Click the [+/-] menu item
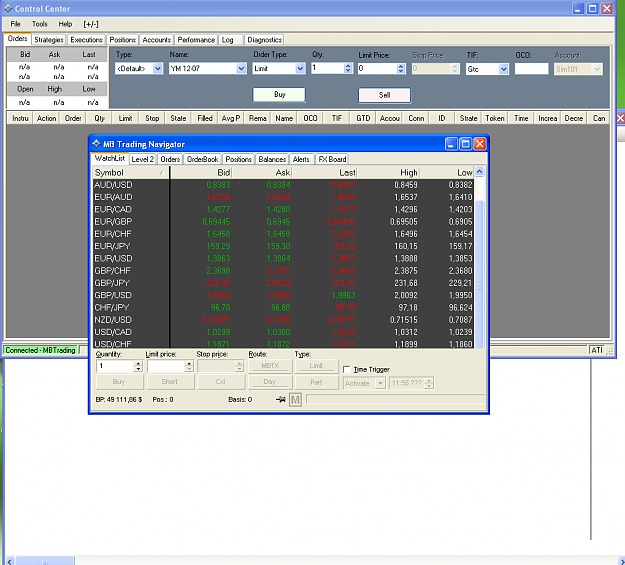This screenshot has width=625, height=565. [x=91, y=24]
